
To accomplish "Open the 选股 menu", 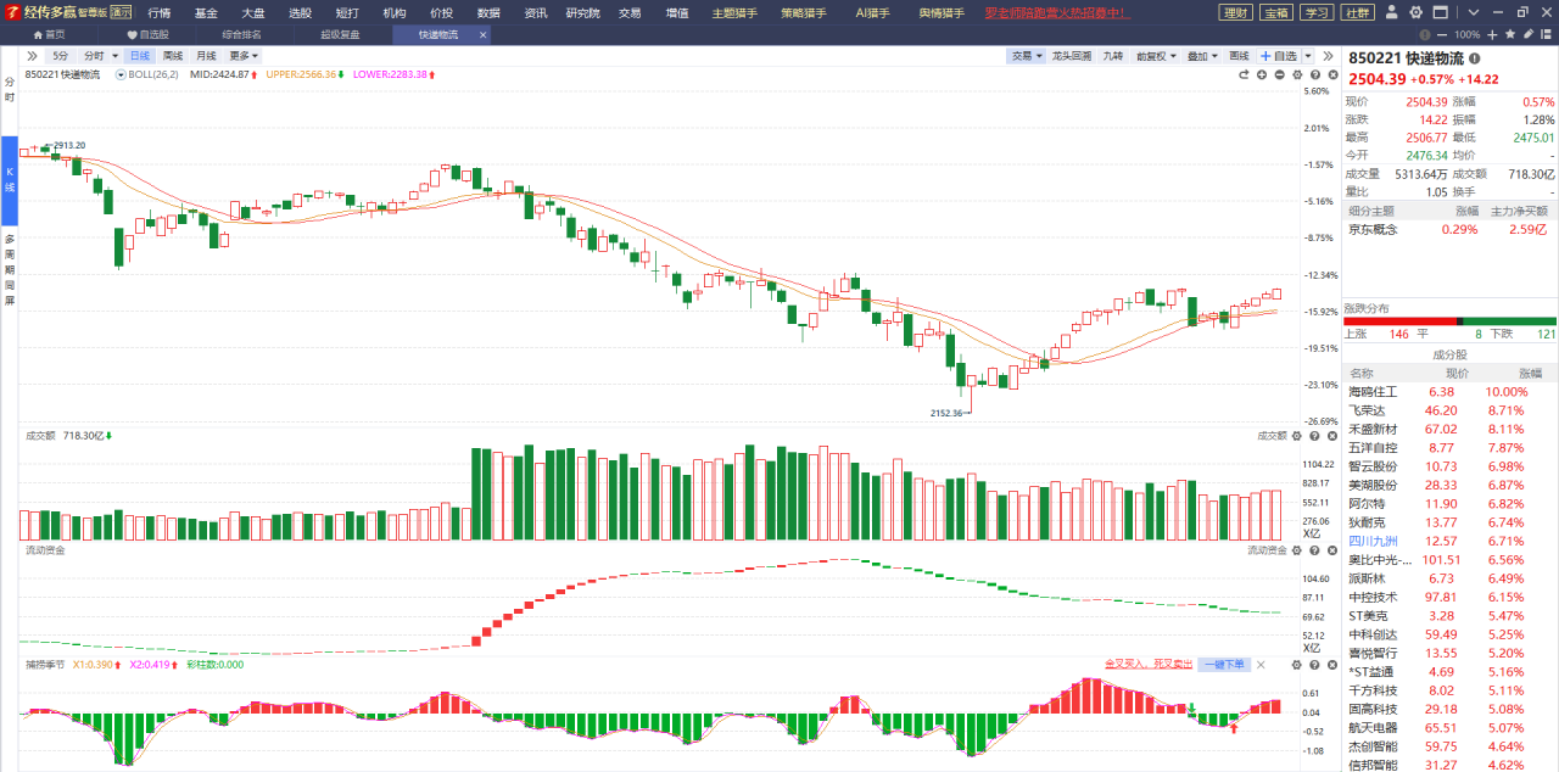I will pyautogui.click(x=299, y=13).
